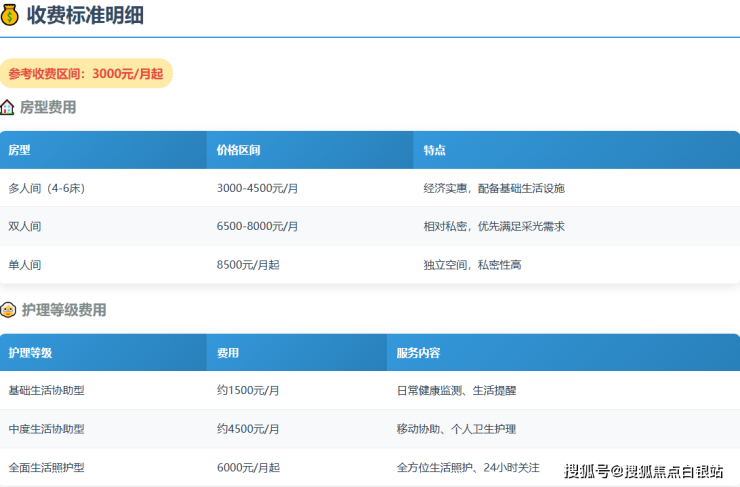Click the 8500元/月起 price cell
This screenshot has width=740, height=487.
click(x=247, y=265)
